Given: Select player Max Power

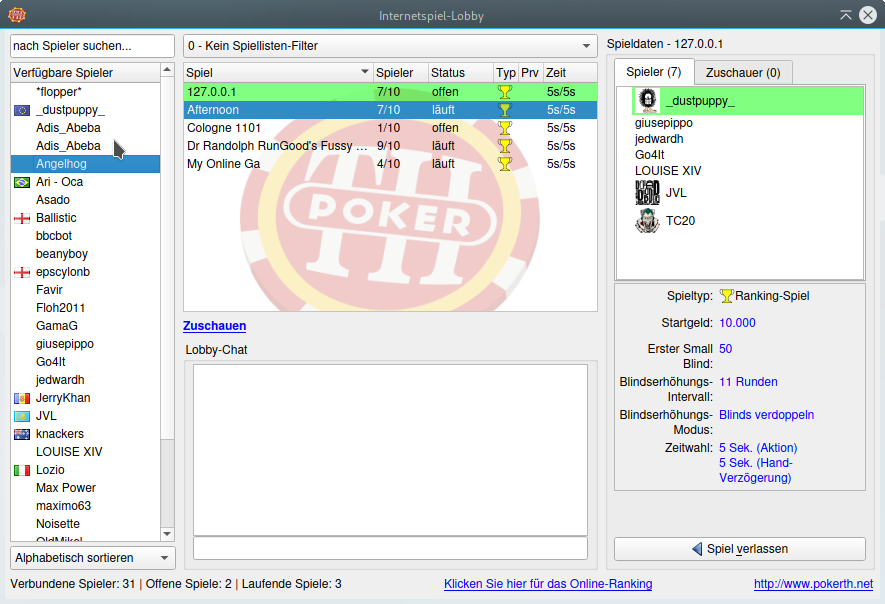Looking at the screenshot, I should point(85,488).
